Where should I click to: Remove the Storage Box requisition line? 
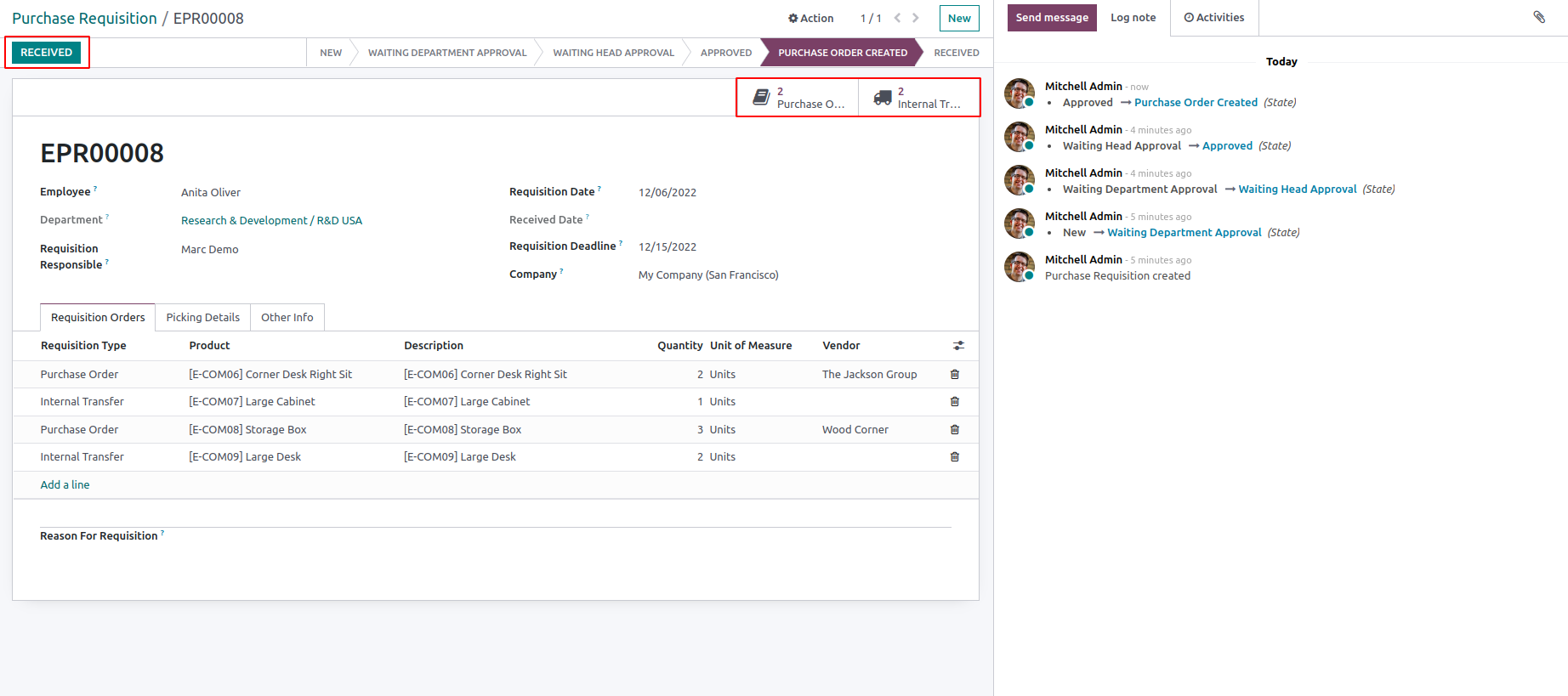[954, 430]
